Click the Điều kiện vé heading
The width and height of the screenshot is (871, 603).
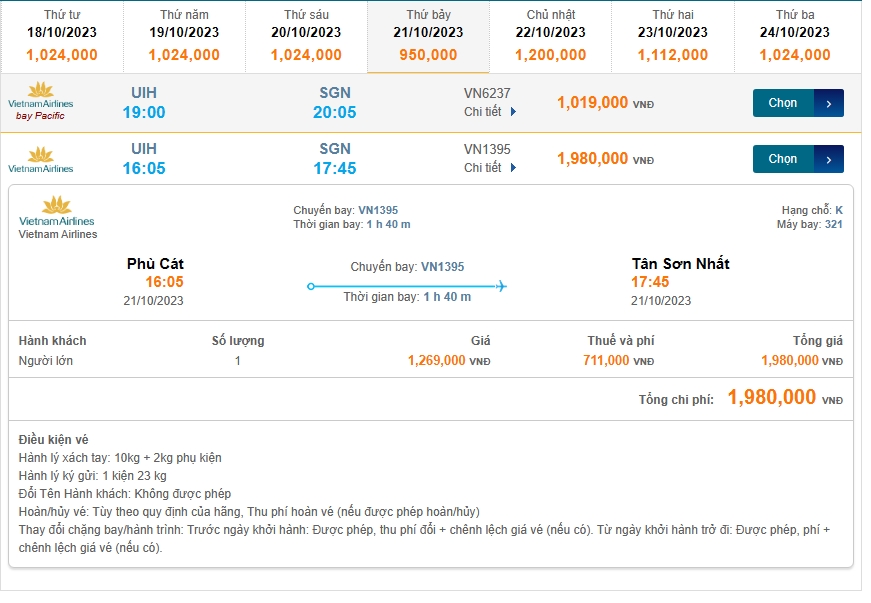[x=54, y=440]
